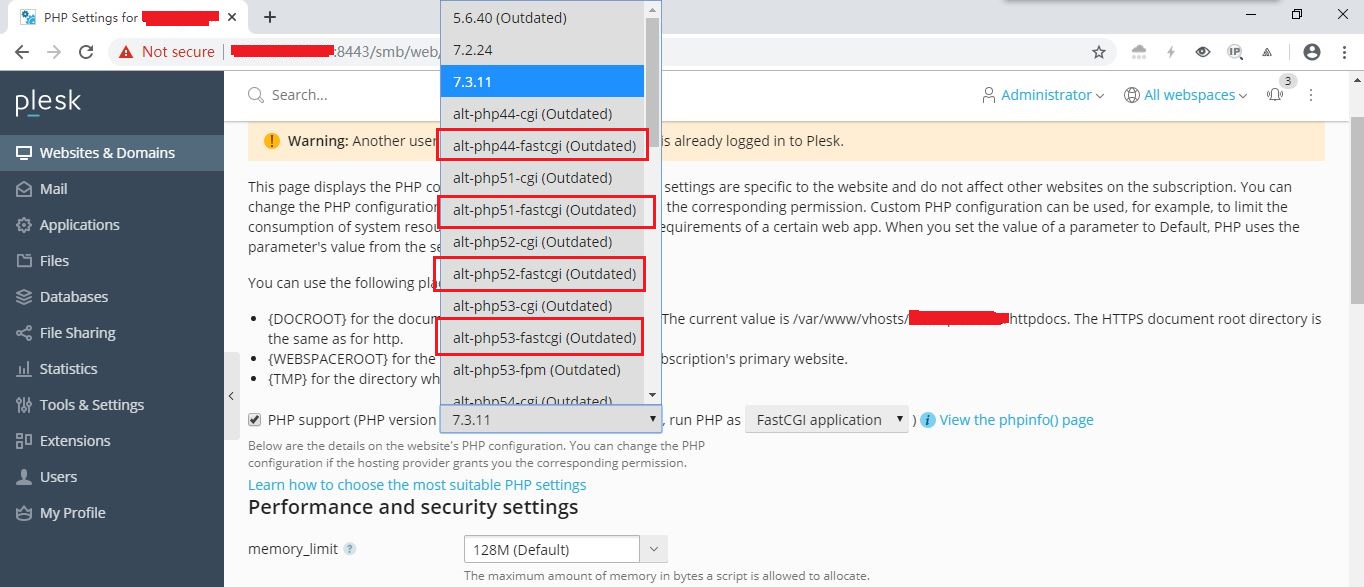Screen dimensions: 1364x587
Task: Open the View the phpinfo() page link
Action: [x=1016, y=420]
